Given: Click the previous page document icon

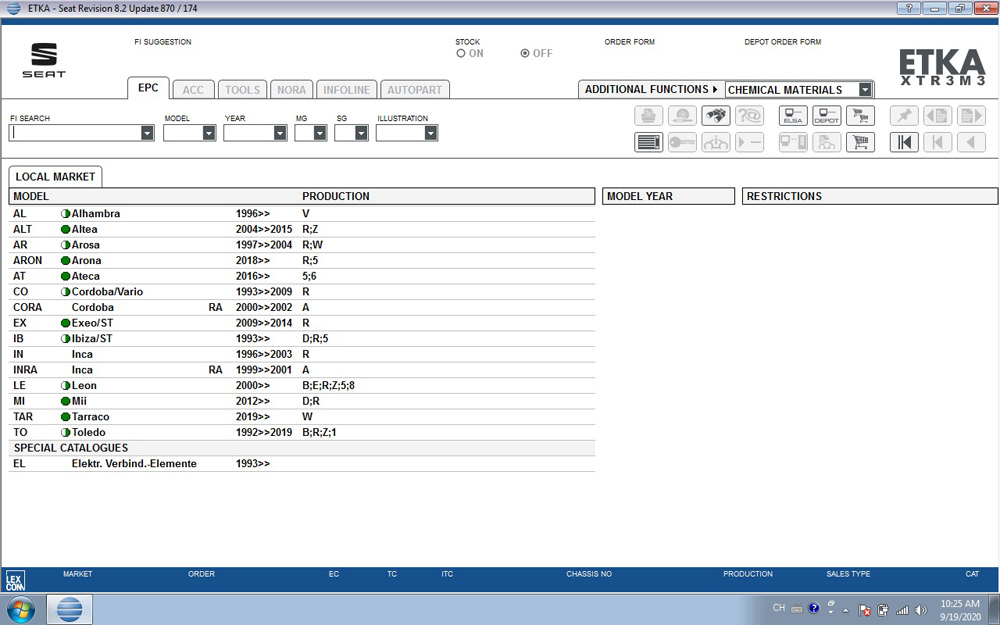Looking at the screenshot, I should [x=938, y=116].
